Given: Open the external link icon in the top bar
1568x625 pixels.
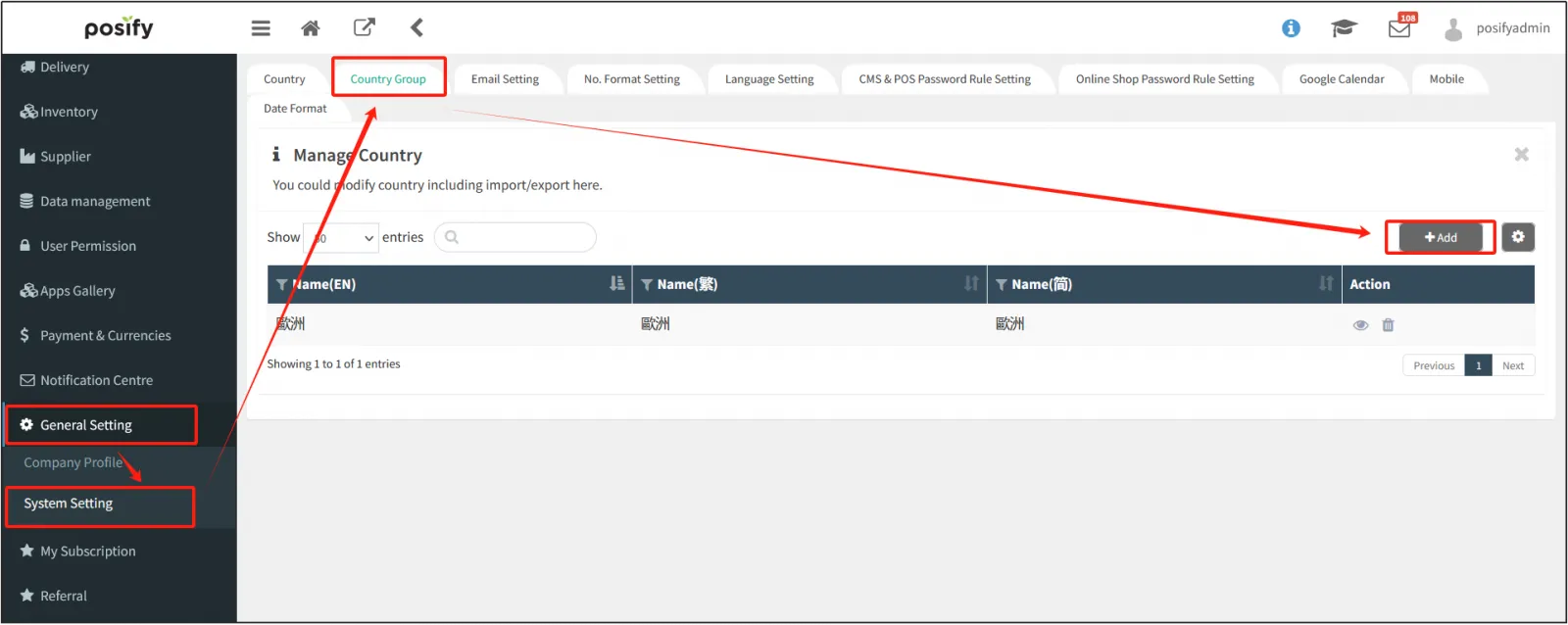Looking at the screenshot, I should click(364, 27).
